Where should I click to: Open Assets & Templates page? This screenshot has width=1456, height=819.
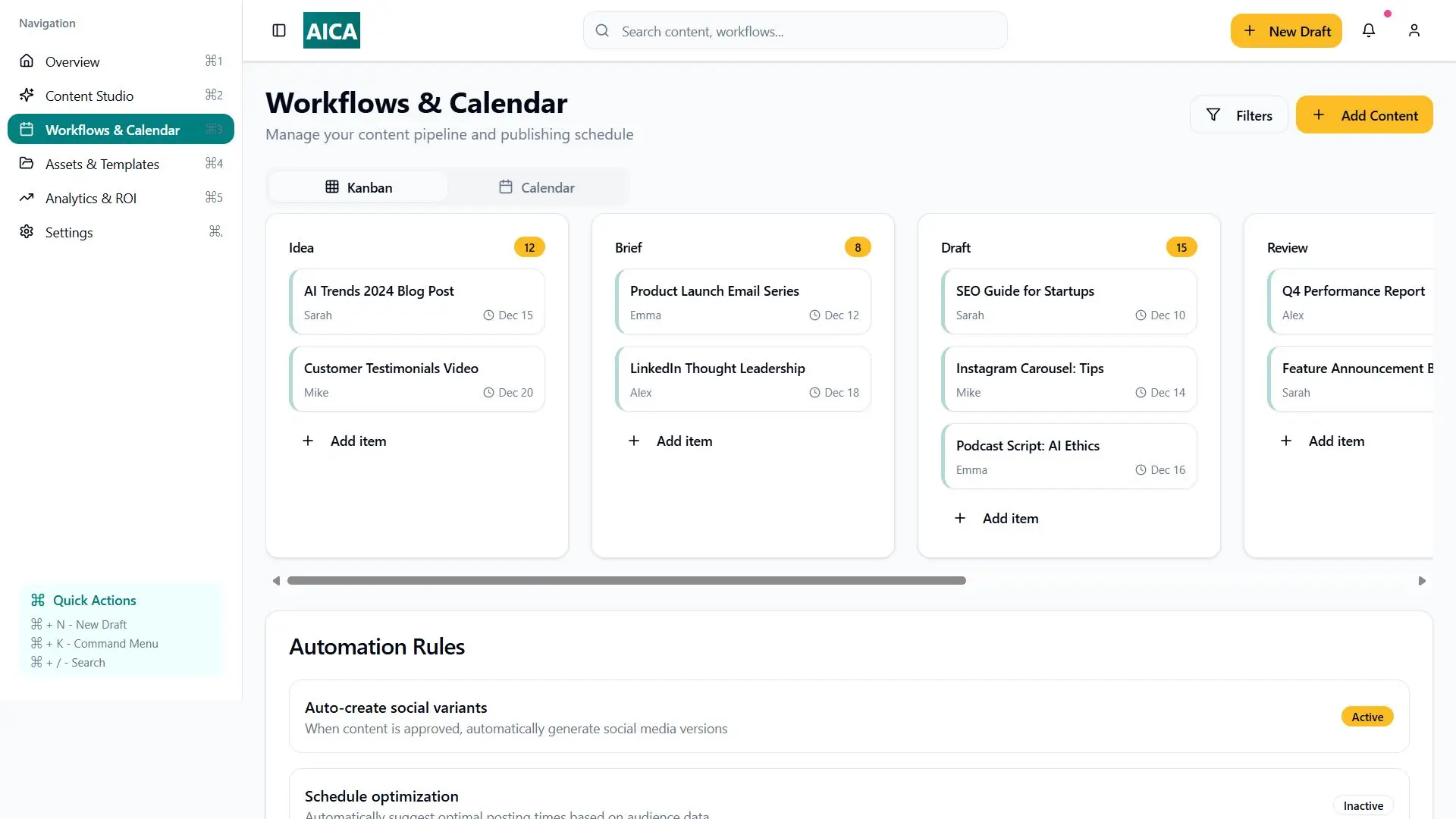[x=121, y=163]
